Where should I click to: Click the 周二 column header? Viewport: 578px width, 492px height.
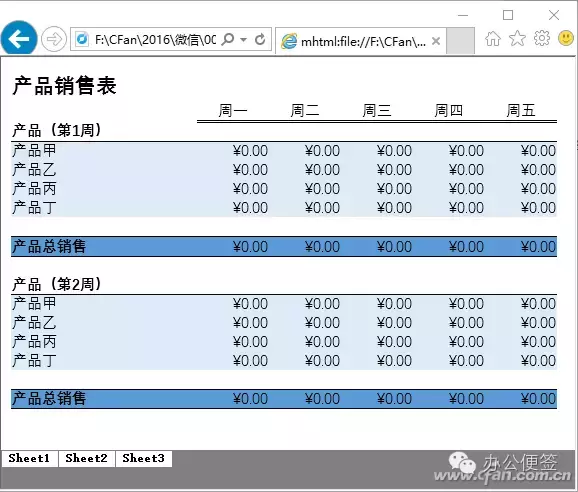coord(305,110)
